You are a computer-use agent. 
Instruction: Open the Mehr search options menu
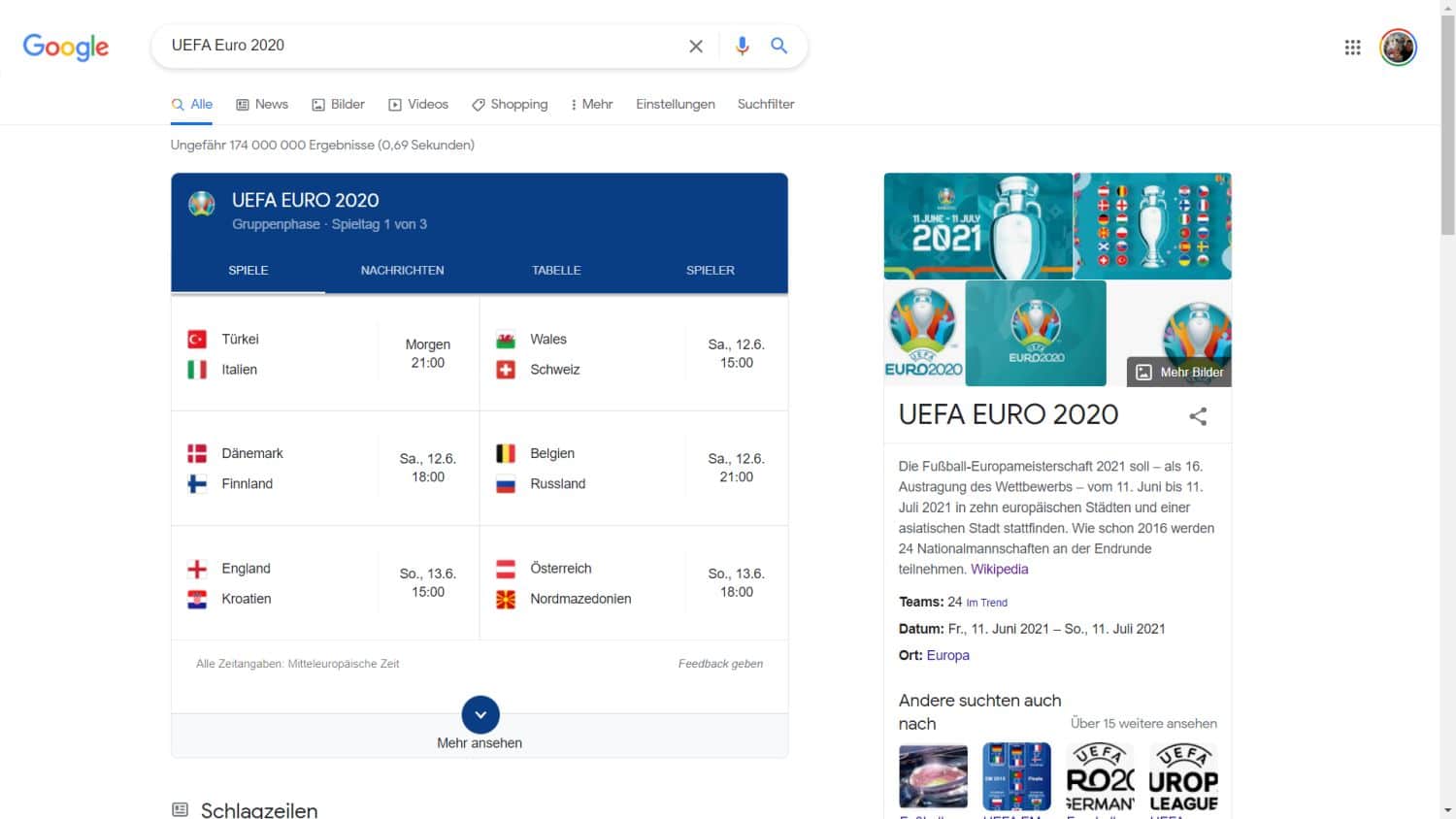pyautogui.click(x=591, y=104)
